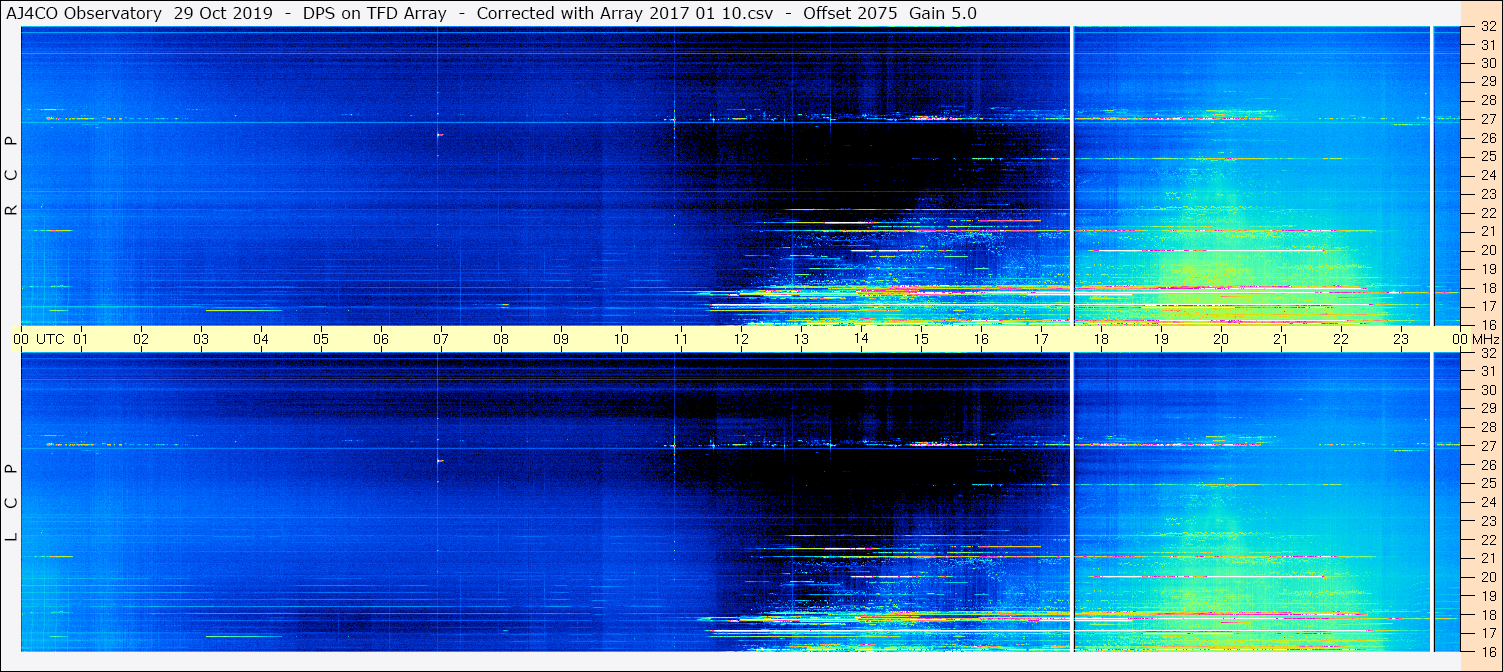
Task: Click the AJ4CO Observatory title text
Action: pyautogui.click(x=83, y=13)
